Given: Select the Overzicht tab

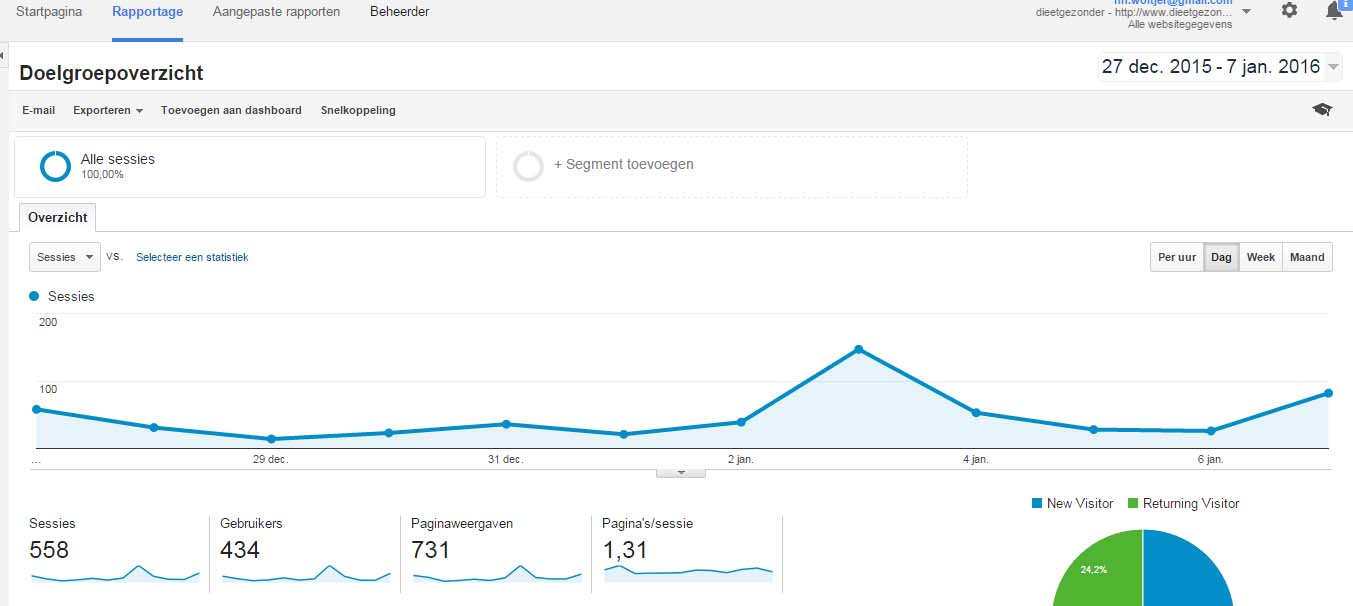Looking at the screenshot, I should pos(57,217).
